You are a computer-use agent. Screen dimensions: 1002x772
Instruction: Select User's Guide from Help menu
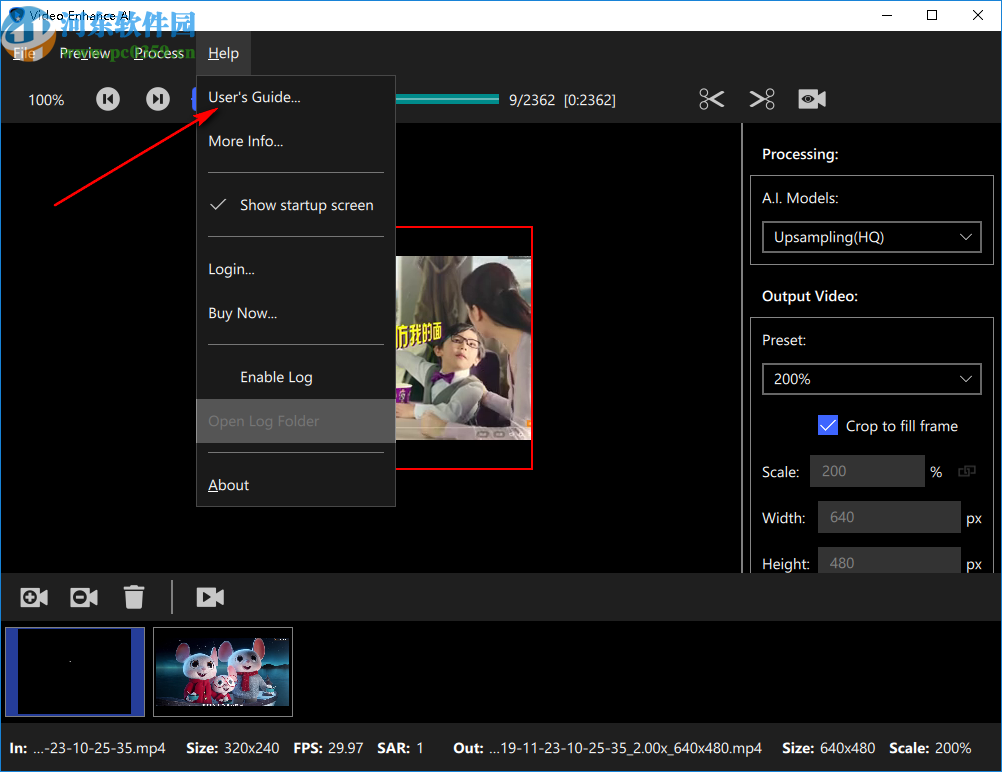point(253,97)
